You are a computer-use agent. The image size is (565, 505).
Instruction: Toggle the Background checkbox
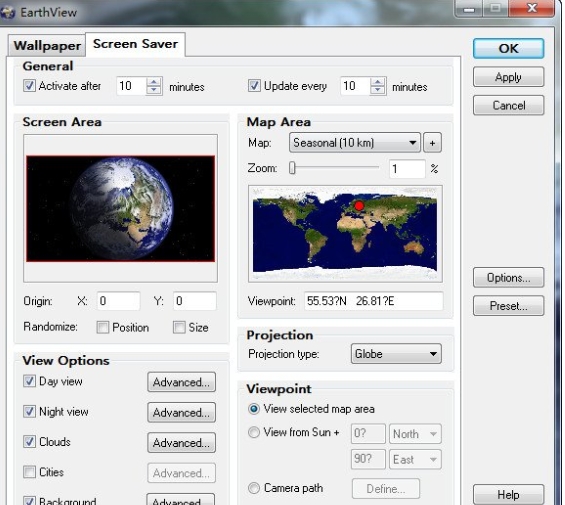coord(29,501)
